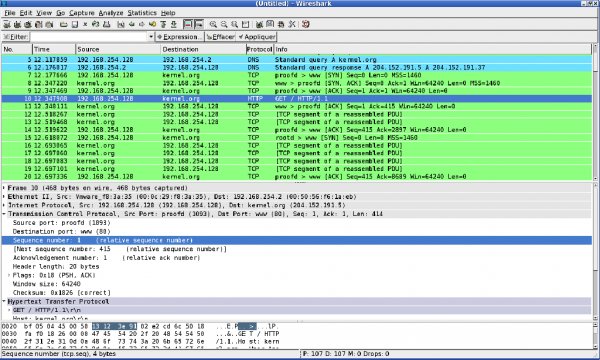Start a new live capture icon
The width and height of the screenshot is (600, 360).
click(28, 24)
